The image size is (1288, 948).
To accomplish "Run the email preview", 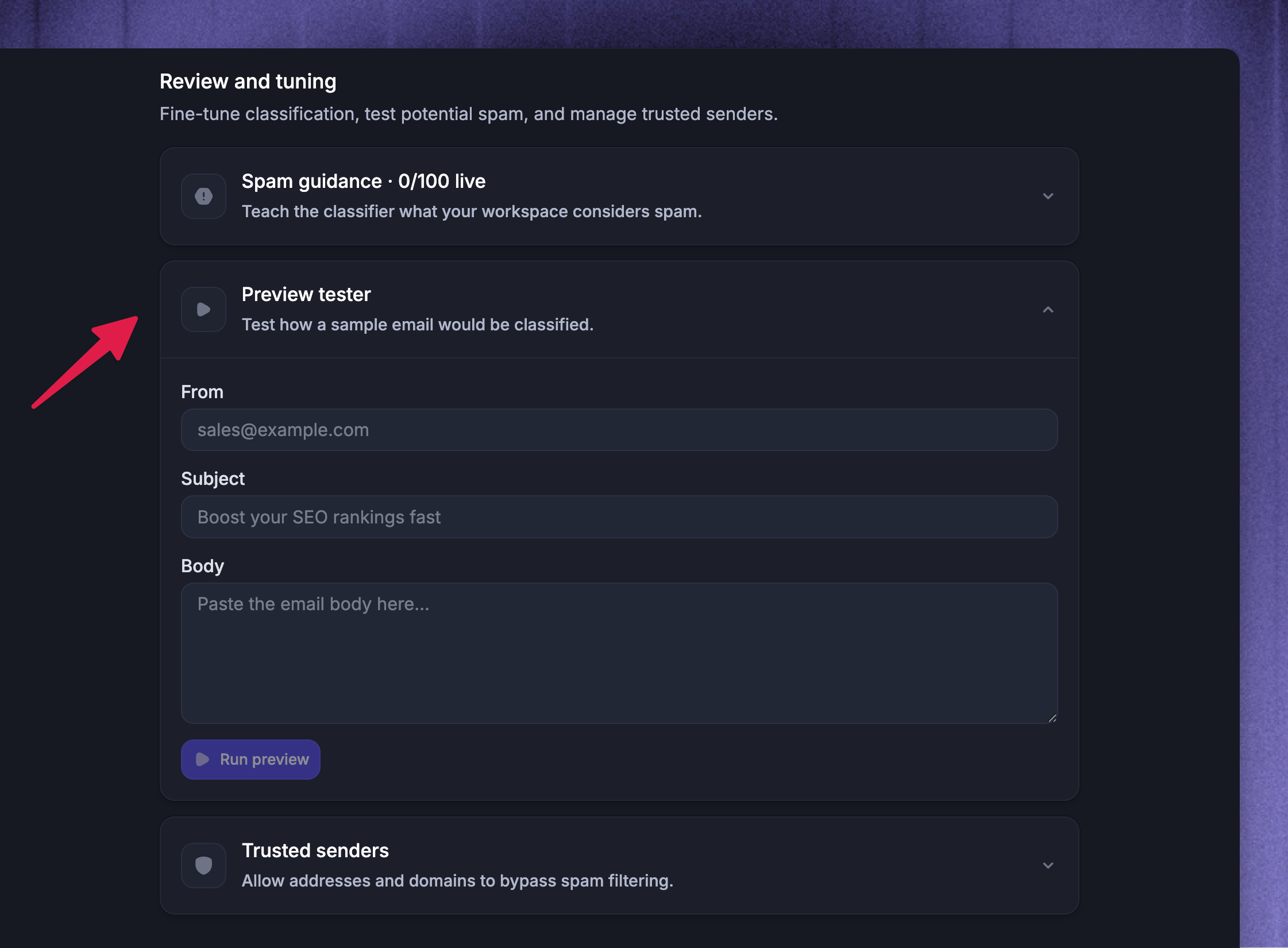I will (250, 760).
